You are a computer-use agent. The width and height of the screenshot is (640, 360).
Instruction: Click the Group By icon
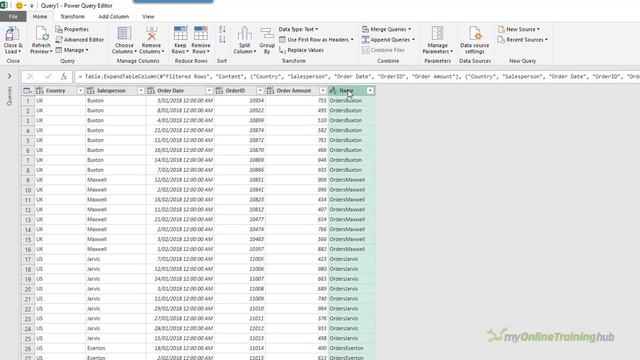267,34
